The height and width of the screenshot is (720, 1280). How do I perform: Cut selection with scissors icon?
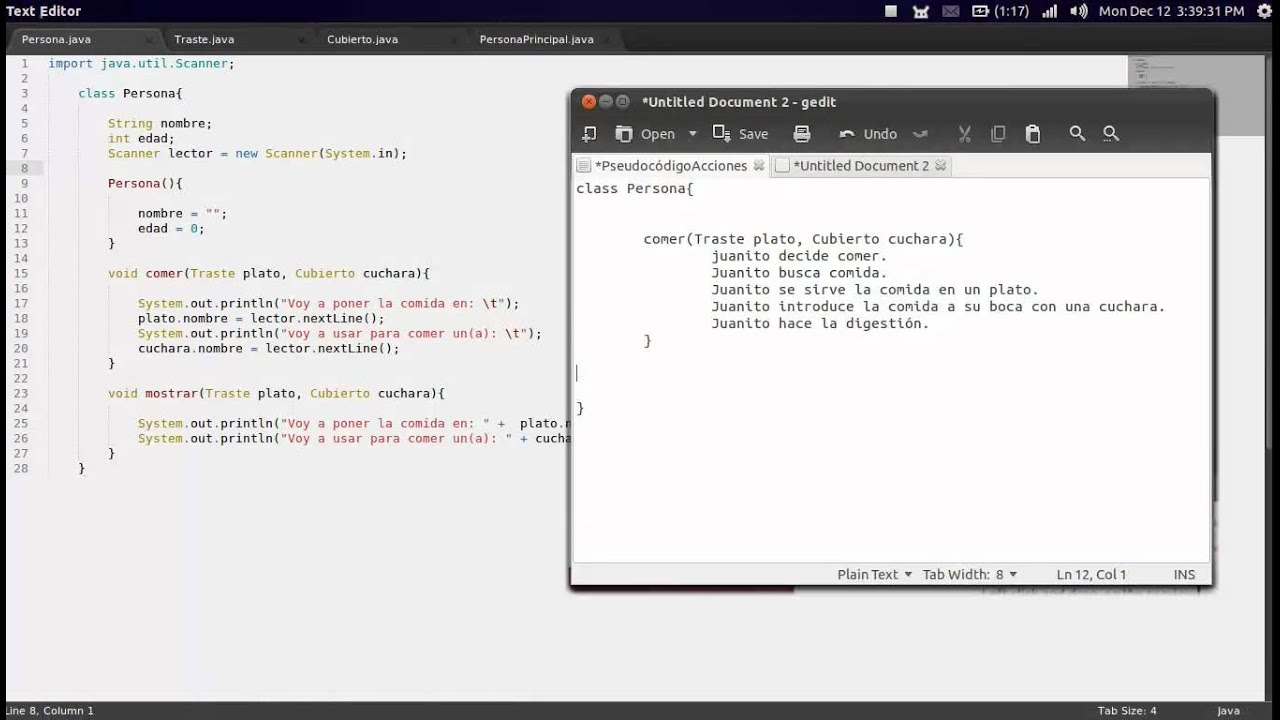coord(965,134)
